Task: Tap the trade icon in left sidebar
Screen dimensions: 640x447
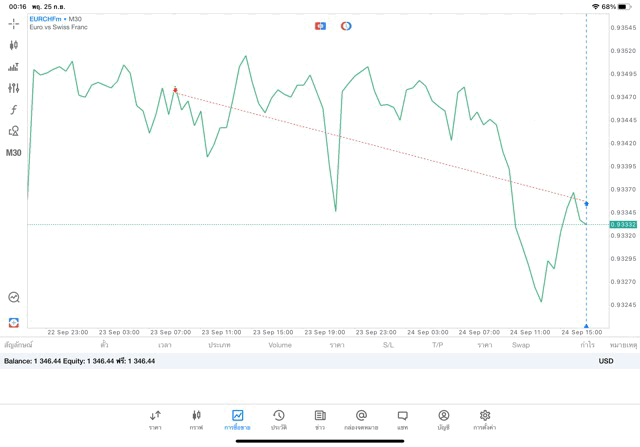Action: click(x=13, y=322)
